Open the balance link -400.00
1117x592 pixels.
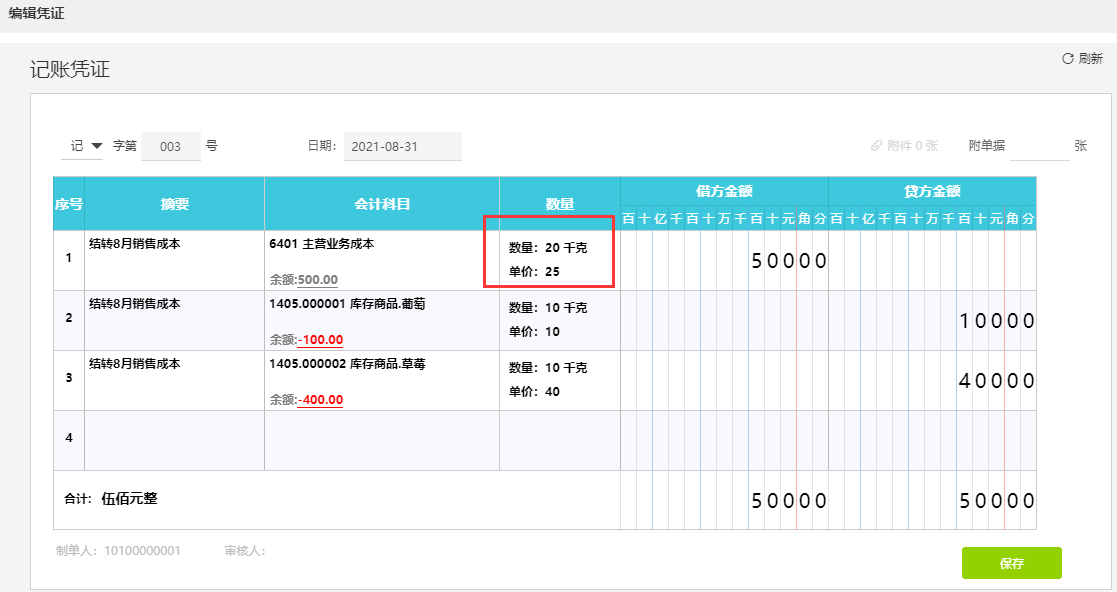pyautogui.click(x=321, y=400)
